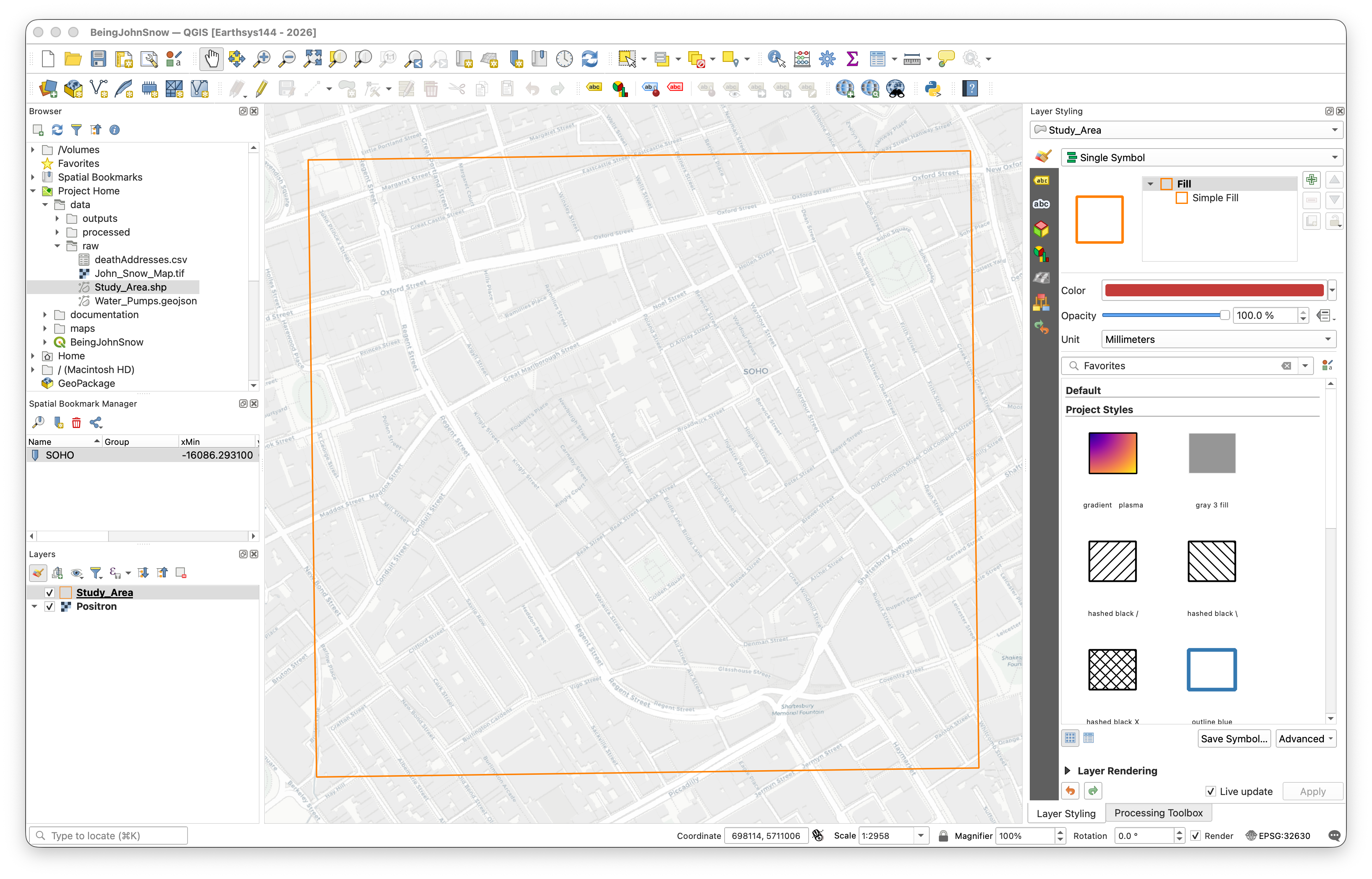
Task: Select the Layer Styling tab
Action: pyautogui.click(x=1065, y=813)
